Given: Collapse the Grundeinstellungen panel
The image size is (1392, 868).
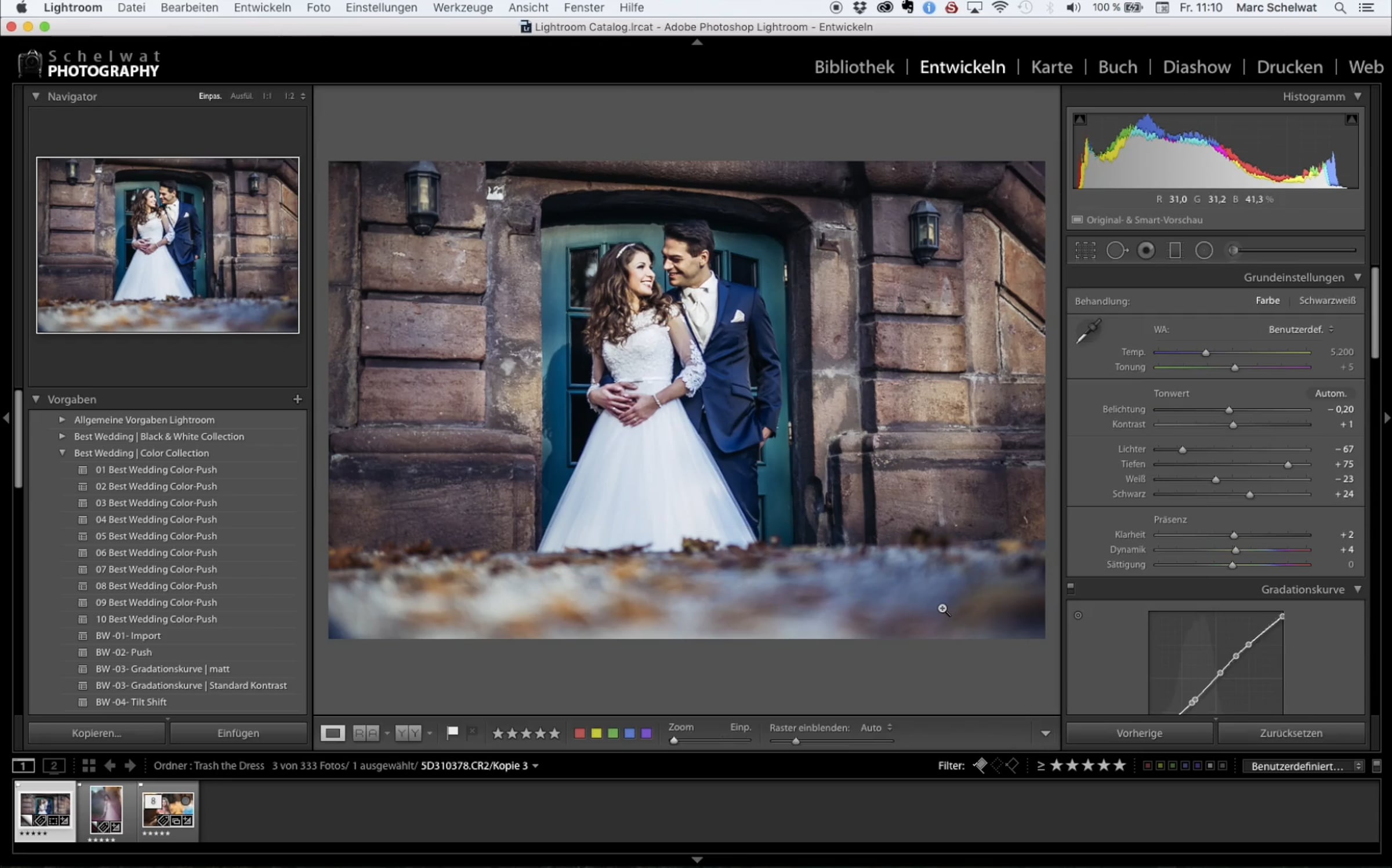Looking at the screenshot, I should (1357, 277).
